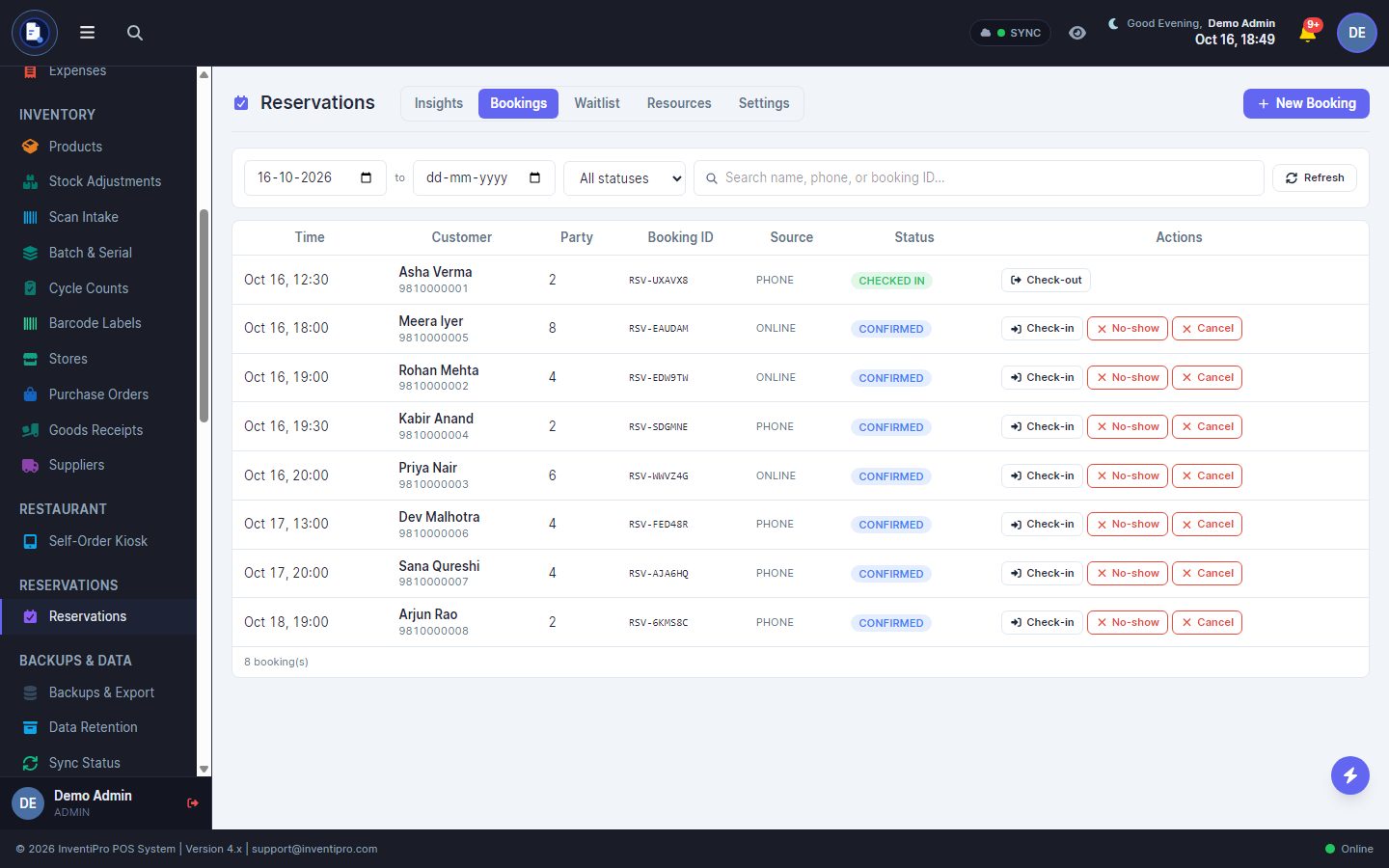The image size is (1389, 868).
Task: Mark Priya Nair as No-show
Action: (x=1128, y=475)
